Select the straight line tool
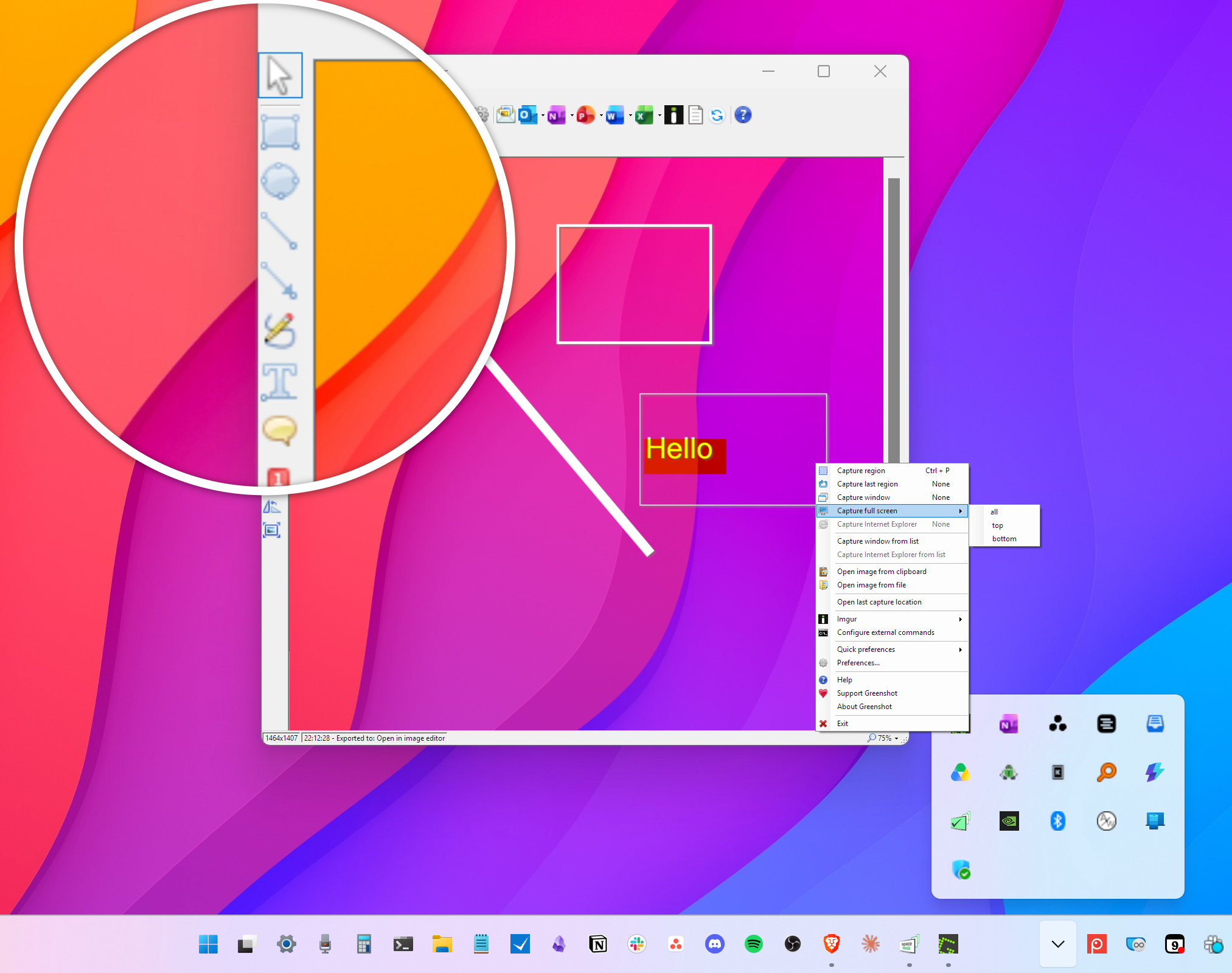The width and height of the screenshot is (1232, 973). (x=279, y=230)
